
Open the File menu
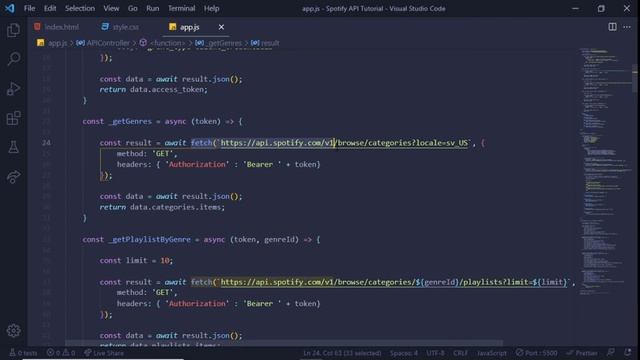coord(29,8)
